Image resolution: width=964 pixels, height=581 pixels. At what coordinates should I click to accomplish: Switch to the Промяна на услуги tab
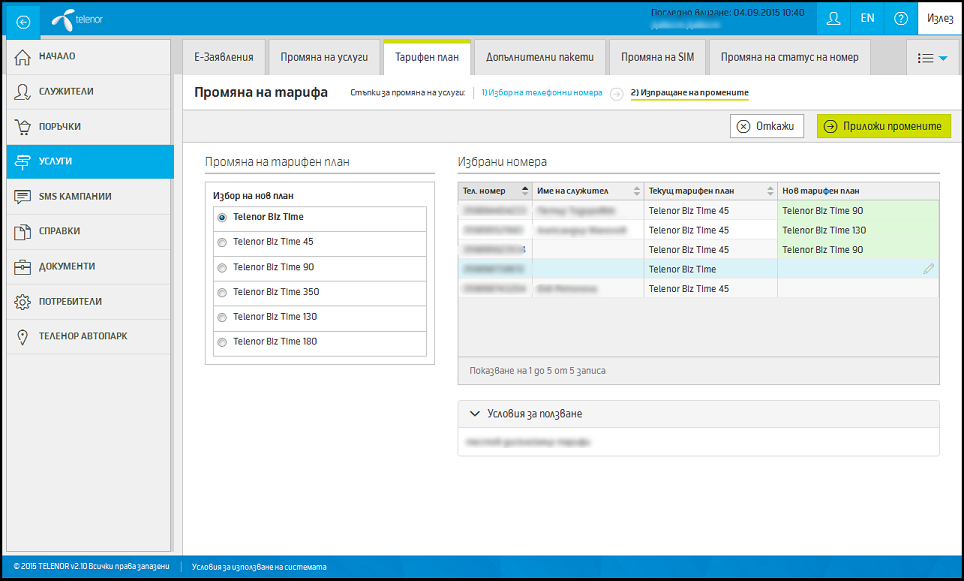click(x=324, y=57)
